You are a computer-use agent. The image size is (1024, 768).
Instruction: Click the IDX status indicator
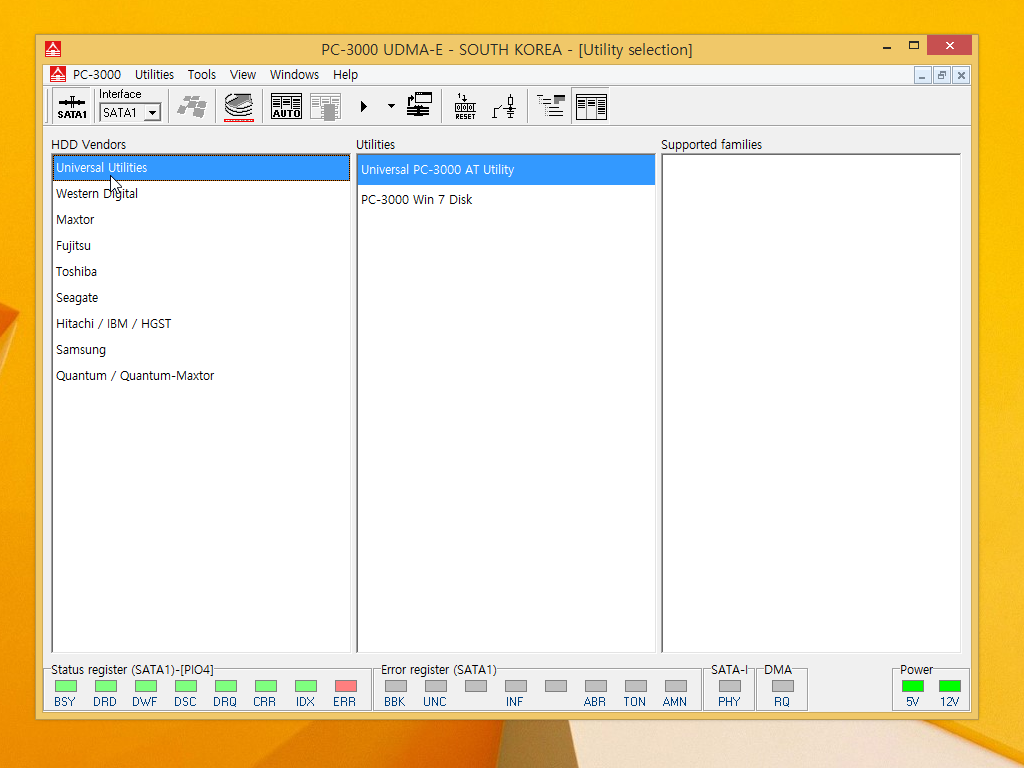tap(306, 686)
